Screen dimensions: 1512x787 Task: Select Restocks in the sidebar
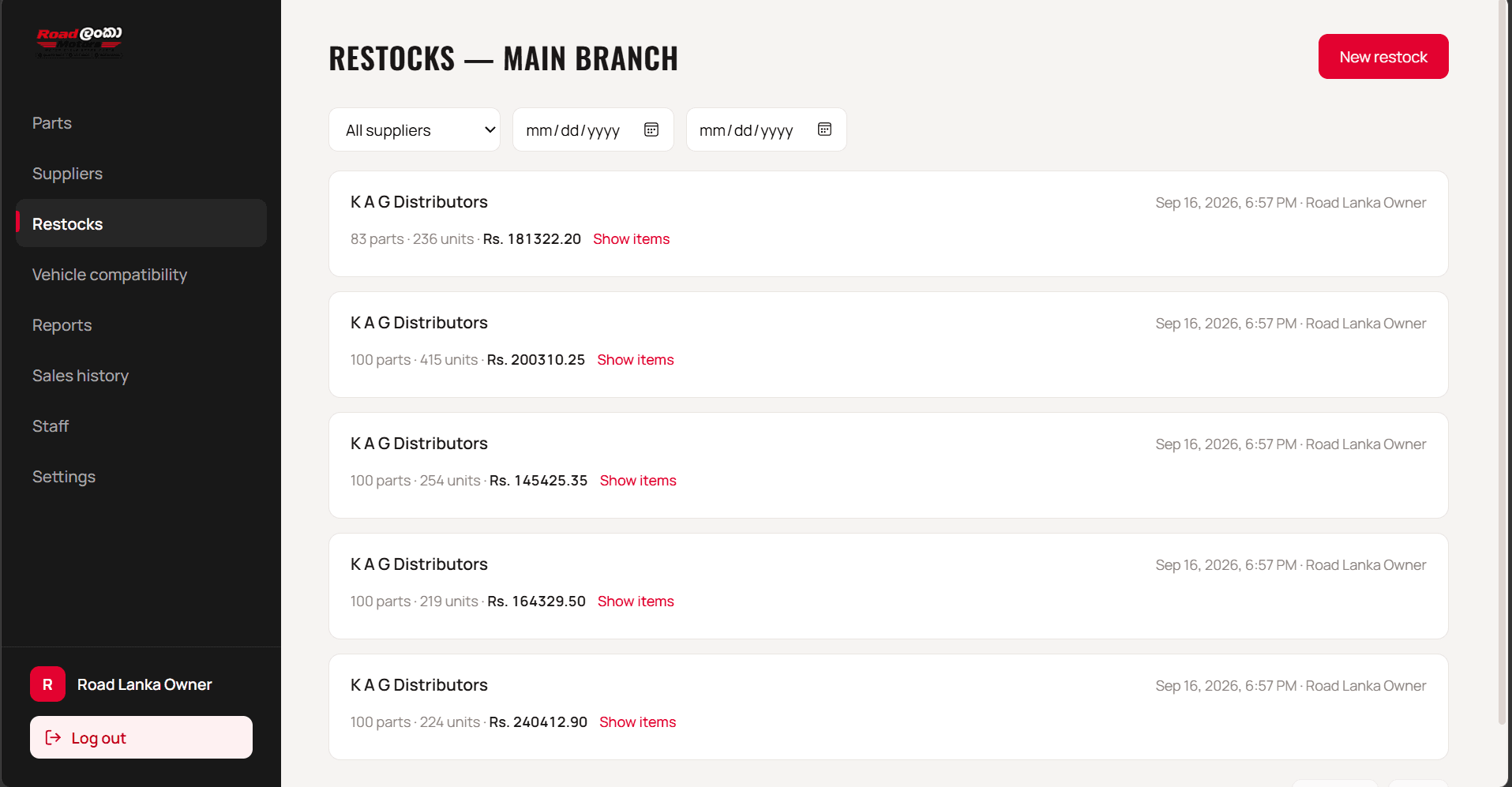click(x=141, y=223)
